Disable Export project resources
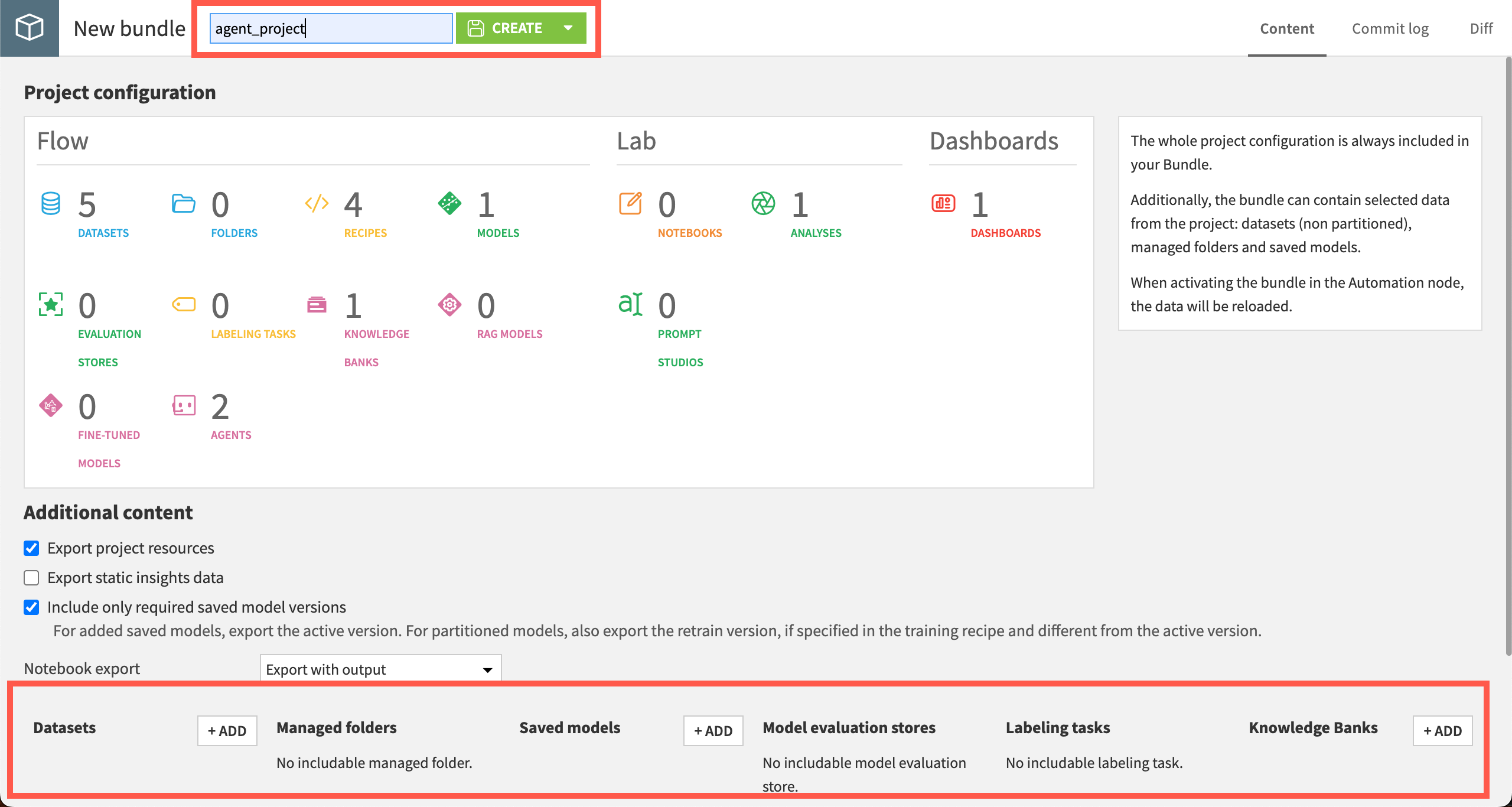The height and width of the screenshot is (807, 1512). pyautogui.click(x=31, y=548)
